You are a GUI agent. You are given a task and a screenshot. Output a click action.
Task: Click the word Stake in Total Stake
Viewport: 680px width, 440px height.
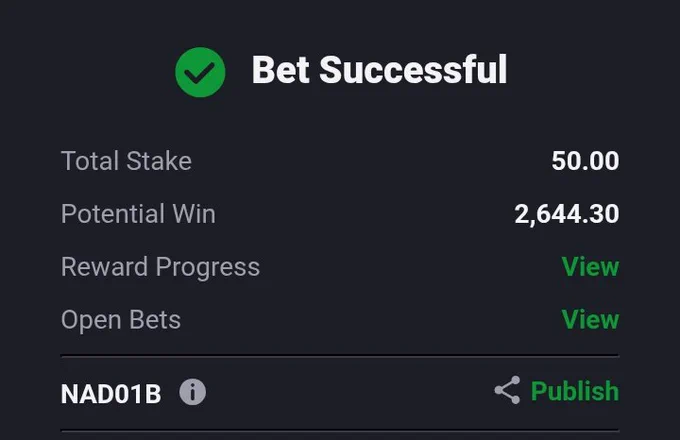tap(159, 161)
